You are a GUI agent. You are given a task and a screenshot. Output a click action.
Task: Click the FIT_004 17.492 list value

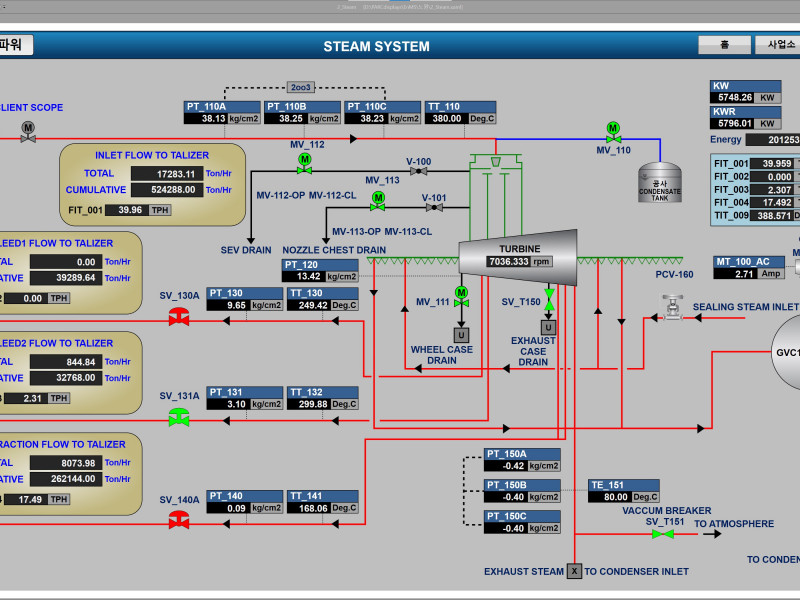771,203
